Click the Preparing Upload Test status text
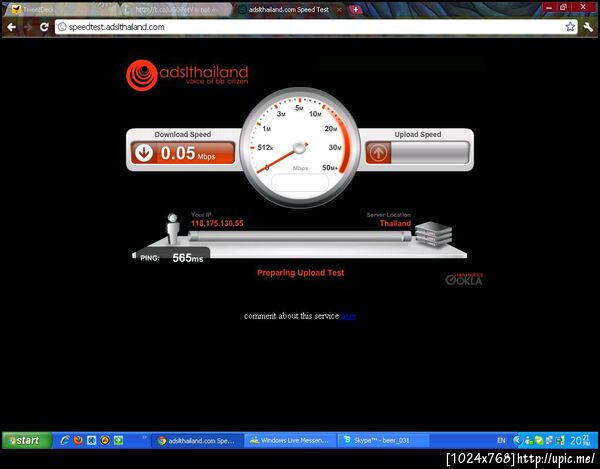This screenshot has height=469, width=600. (x=300, y=273)
